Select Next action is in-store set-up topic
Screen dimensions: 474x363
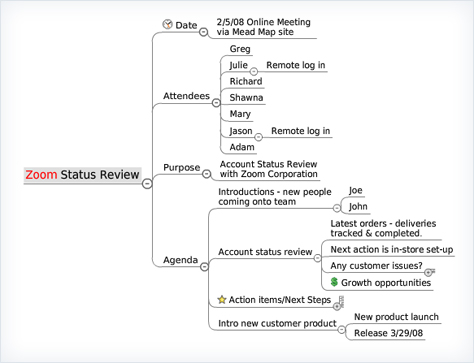[392, 250]
